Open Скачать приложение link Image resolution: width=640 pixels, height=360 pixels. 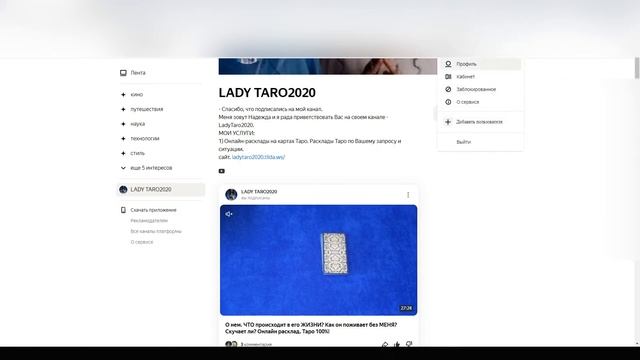(x=153, y=210)
